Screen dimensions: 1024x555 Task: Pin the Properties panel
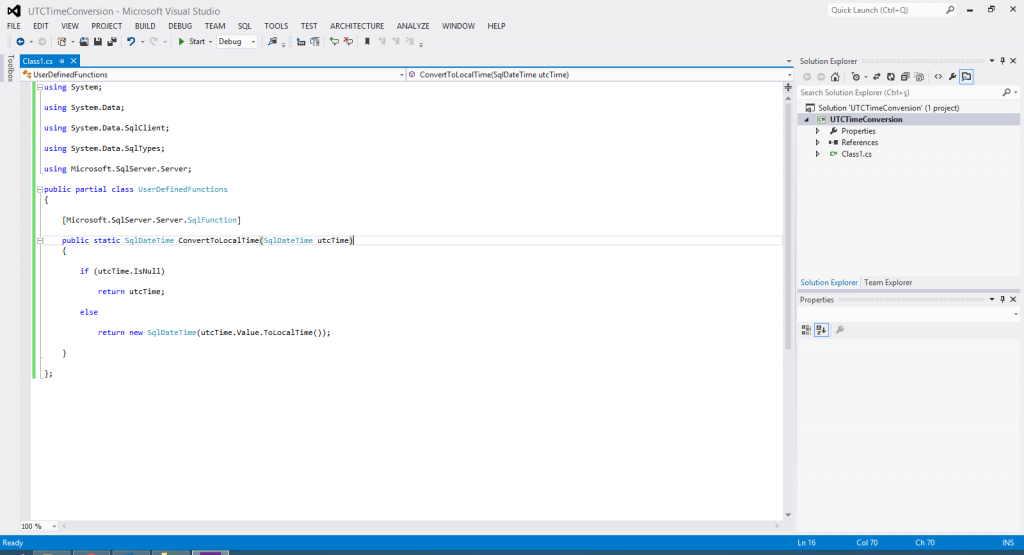click(1002, 300)
